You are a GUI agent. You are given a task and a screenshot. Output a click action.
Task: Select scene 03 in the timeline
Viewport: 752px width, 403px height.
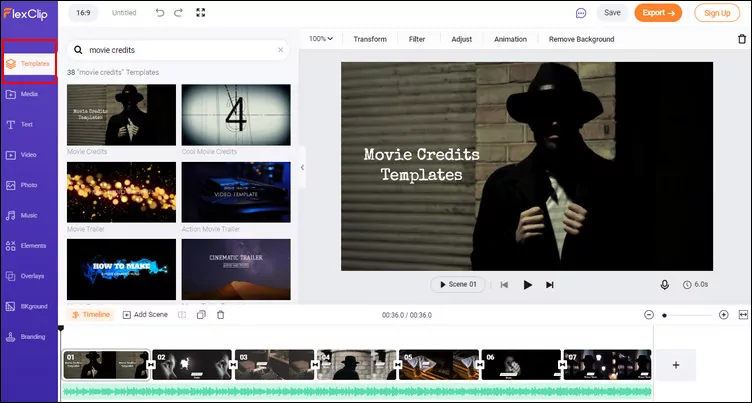click(x=274, y=365)
